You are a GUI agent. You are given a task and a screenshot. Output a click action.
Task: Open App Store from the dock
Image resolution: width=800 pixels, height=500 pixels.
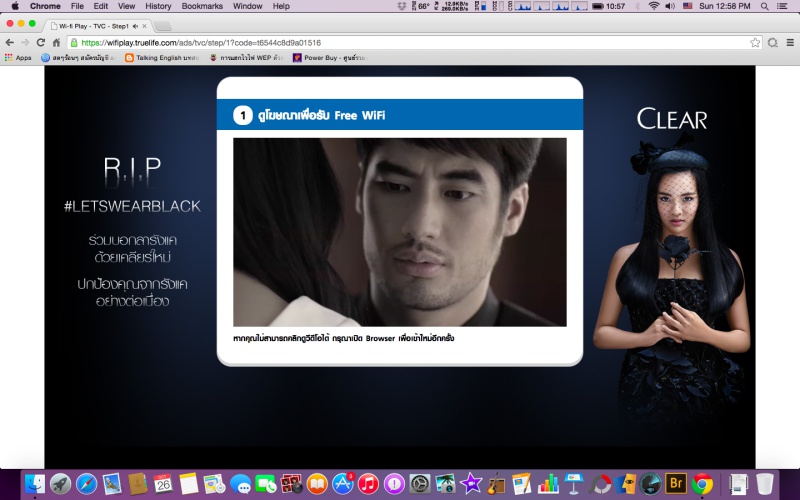coord(342,484)
